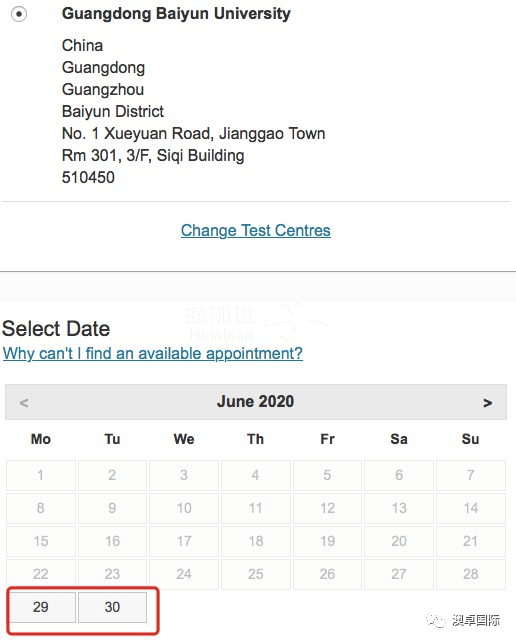Screen dimensions: 516x643
Task: Click calendar day 10
Action: (184, 508)
